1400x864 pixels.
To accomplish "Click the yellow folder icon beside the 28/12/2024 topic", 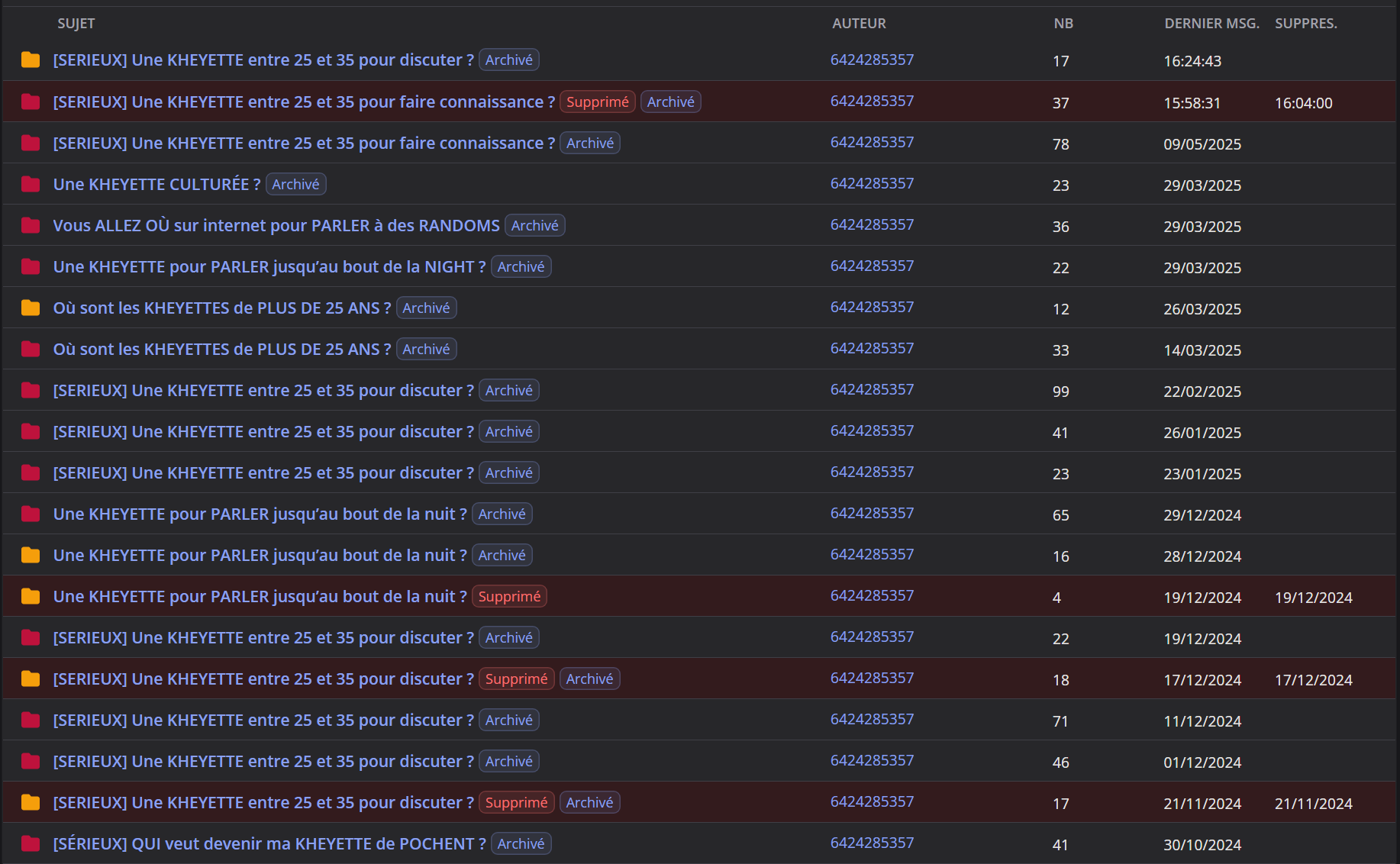I will (31, 555).
